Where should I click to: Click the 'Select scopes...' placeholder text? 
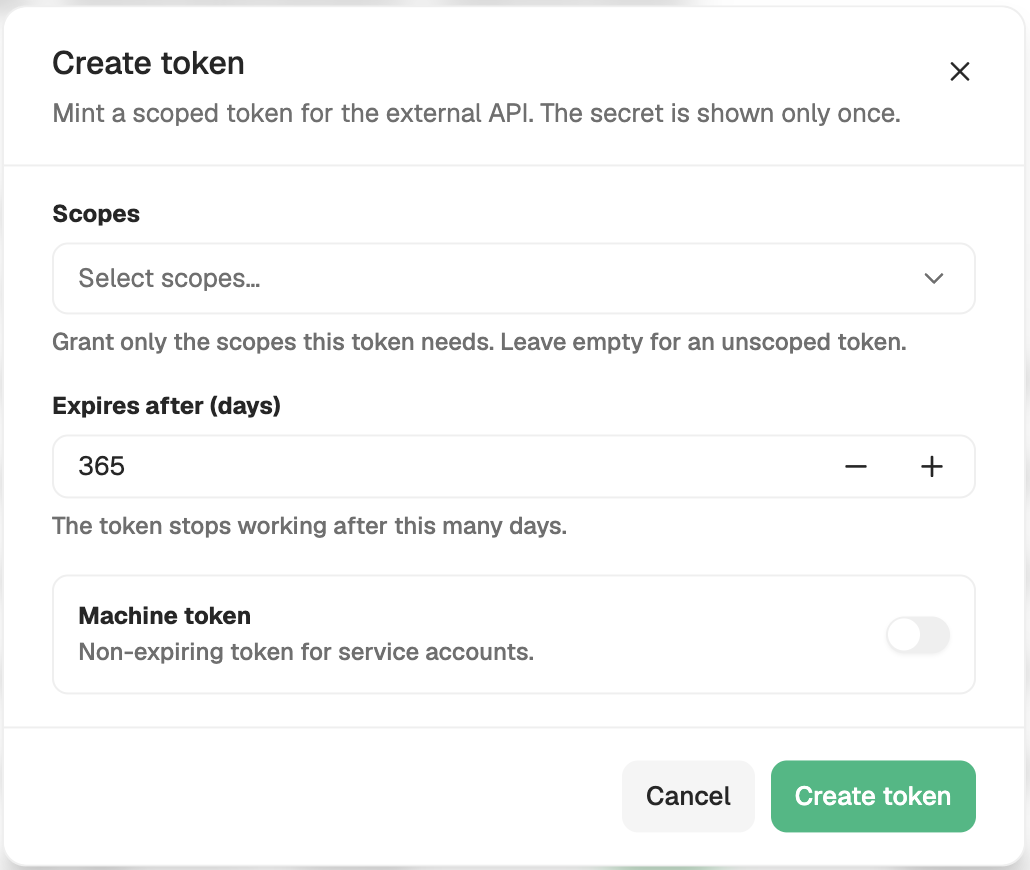click(169, 279)
